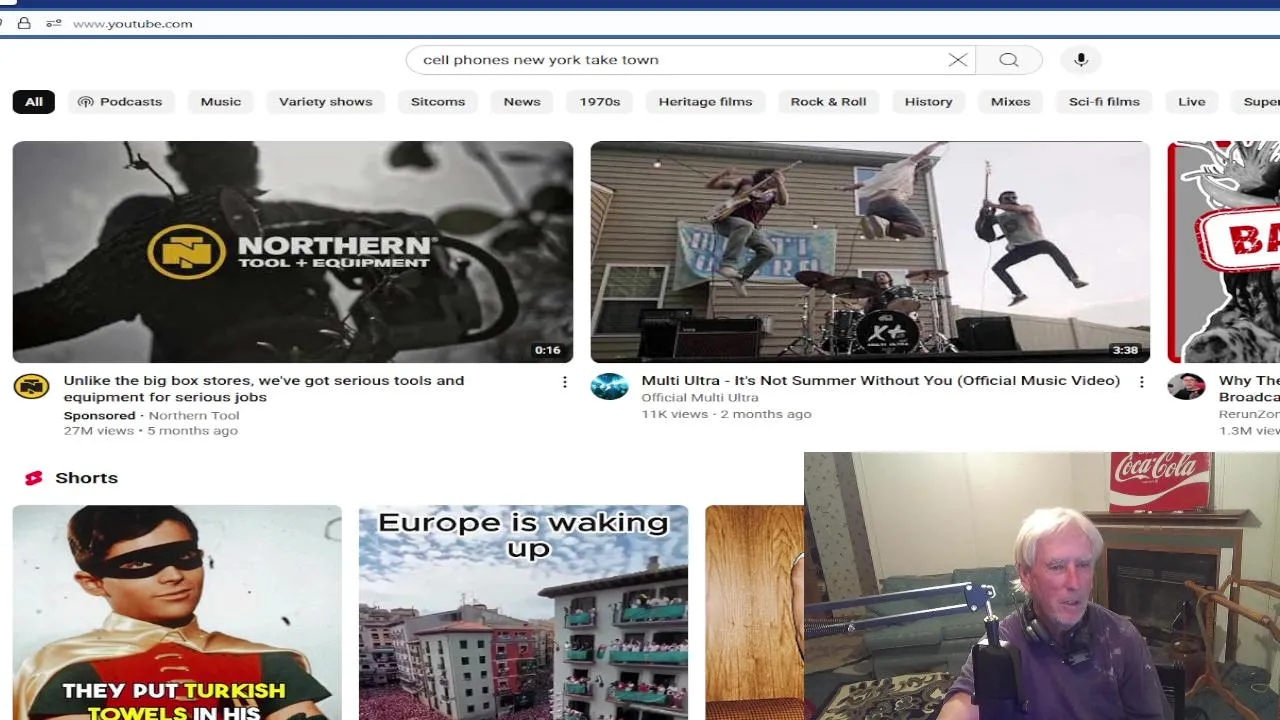
Task: Play the Multi Ultra music video thumbnail
Action: [x=870, y=252]
